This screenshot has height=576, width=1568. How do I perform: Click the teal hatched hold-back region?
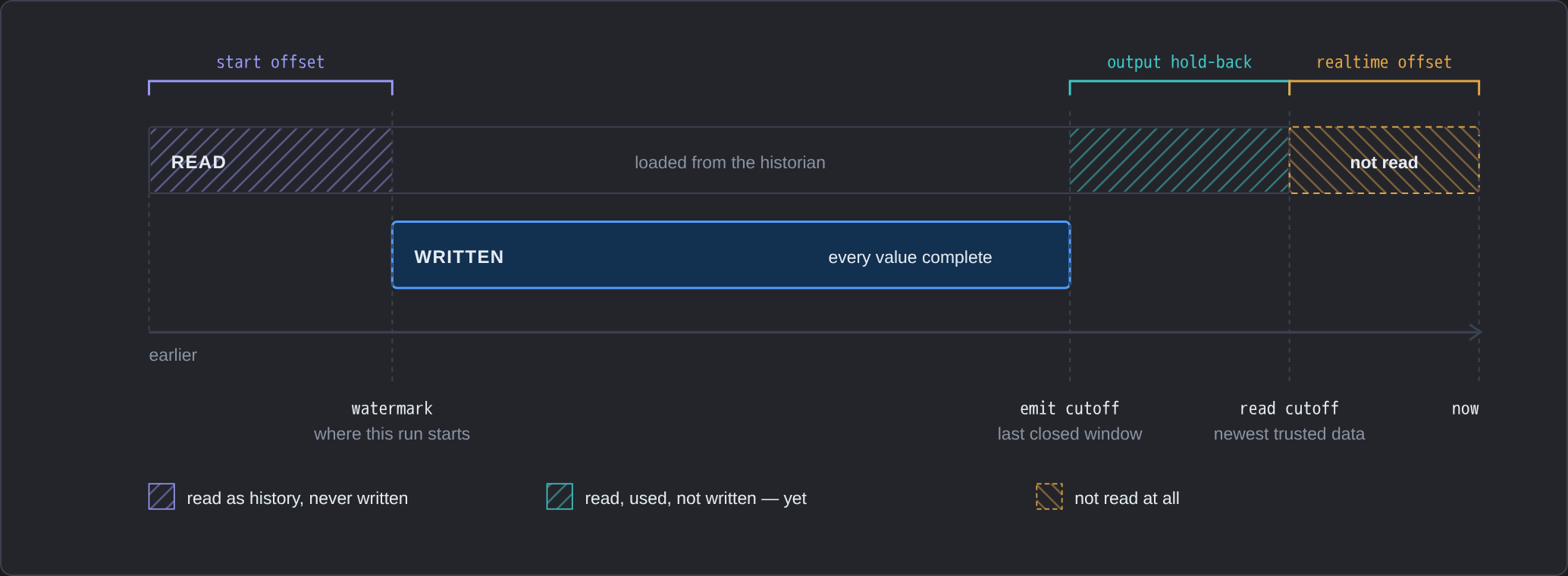(x=1180, y=160)
